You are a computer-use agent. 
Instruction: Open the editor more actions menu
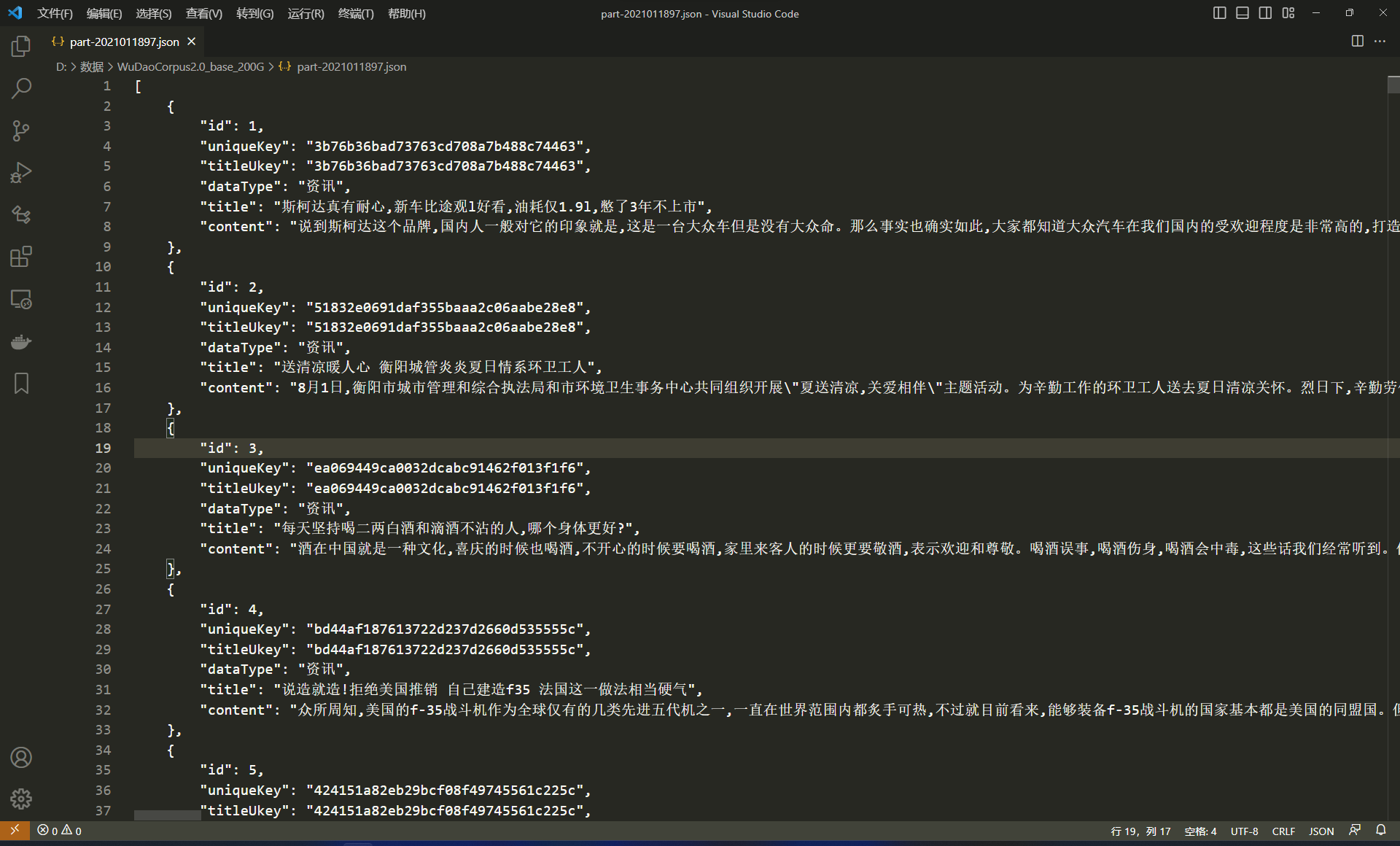point(1380,42)
